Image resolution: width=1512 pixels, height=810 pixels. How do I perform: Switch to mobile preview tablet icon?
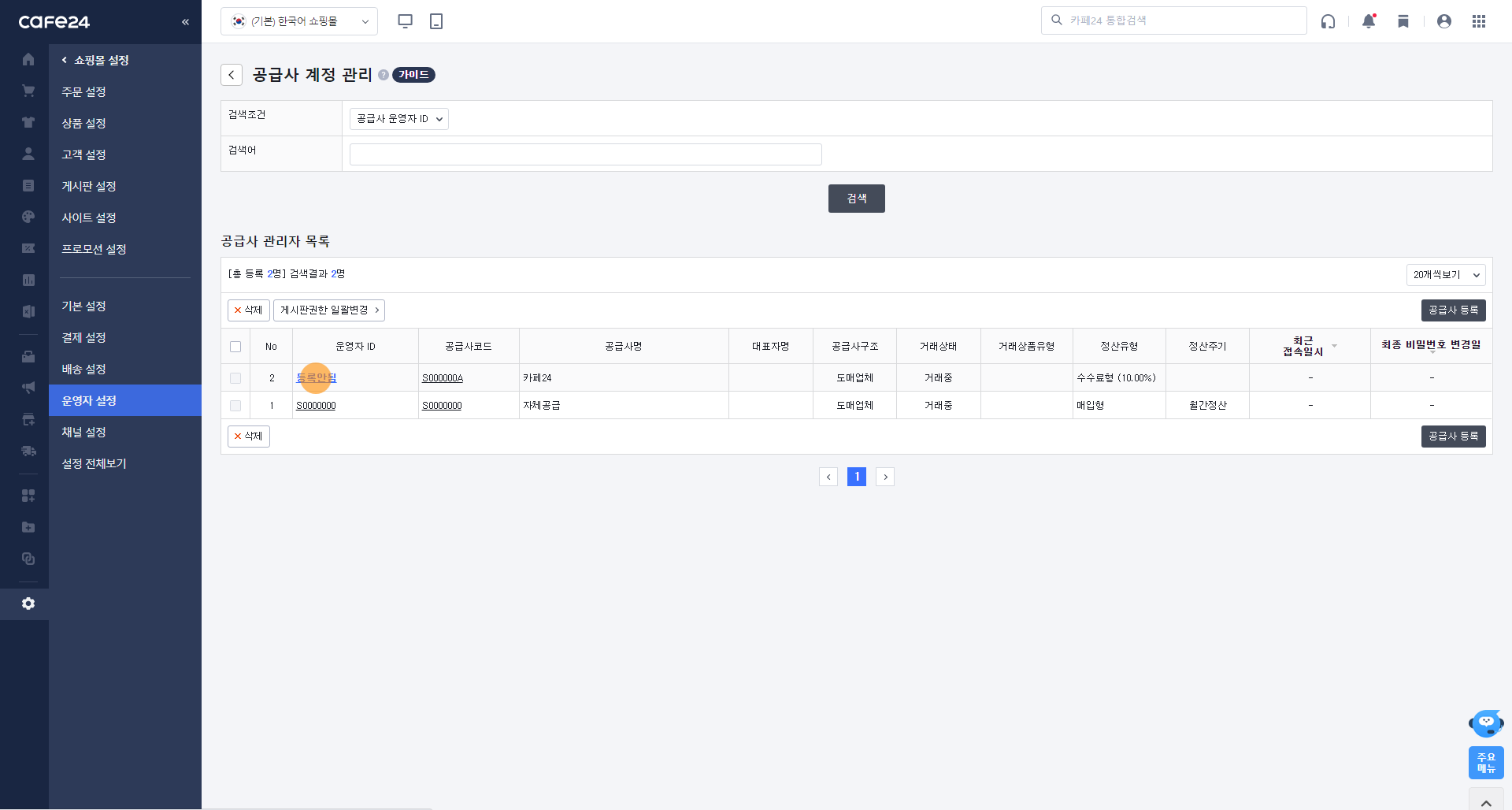click(436, 21)
